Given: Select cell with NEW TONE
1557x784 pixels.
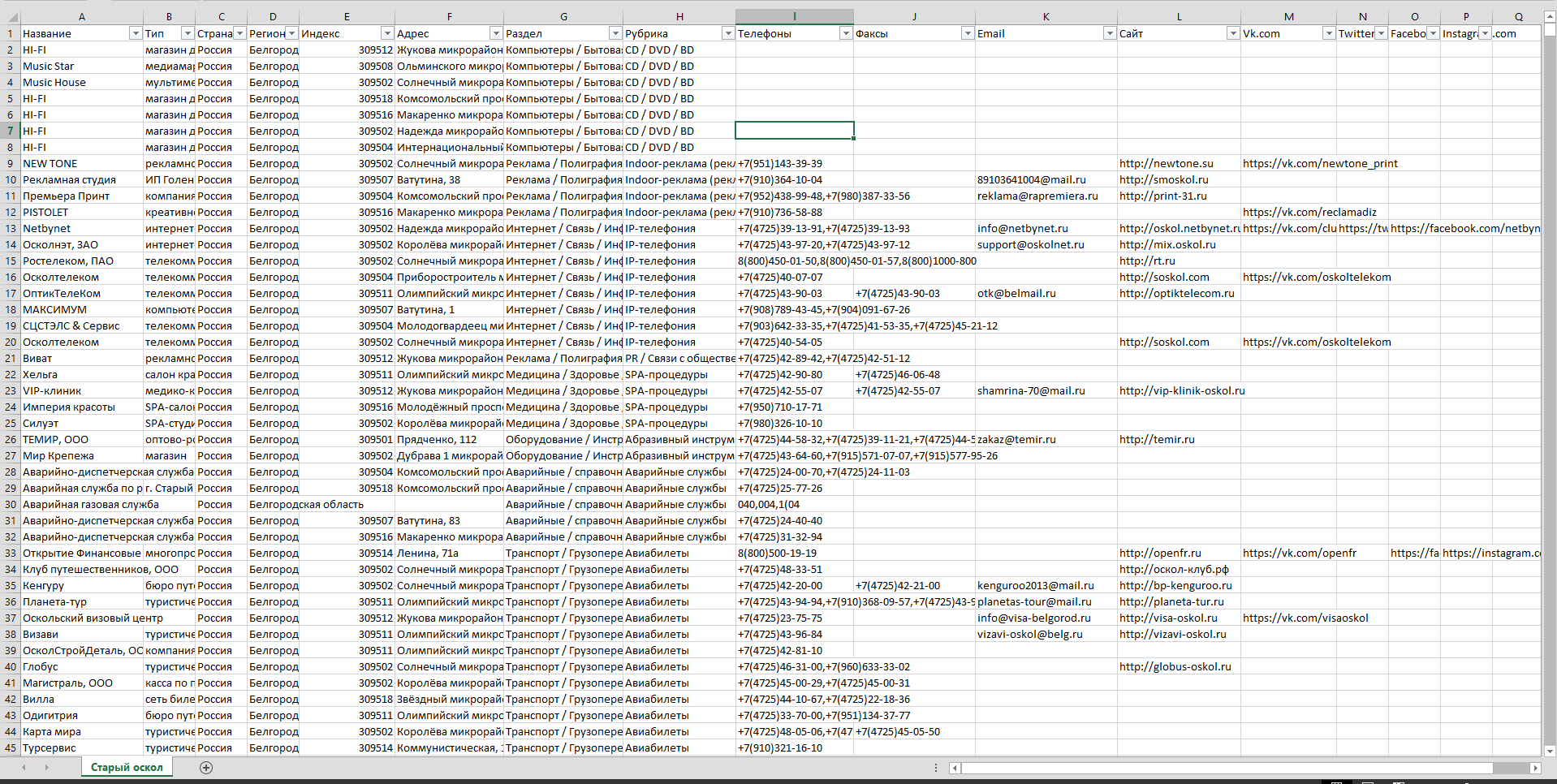Looking at the screenshot, I should coord(81,163).
